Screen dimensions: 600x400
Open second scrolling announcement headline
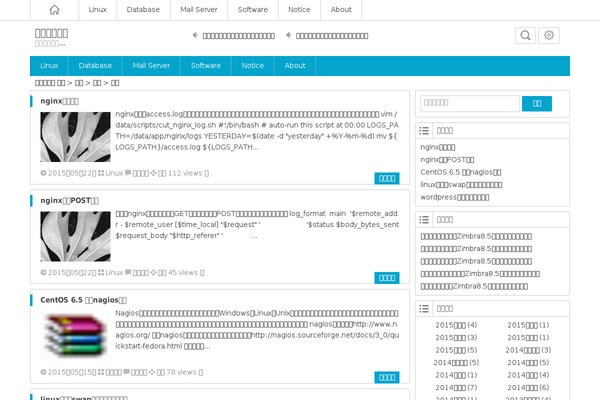[x=332, y=36]
